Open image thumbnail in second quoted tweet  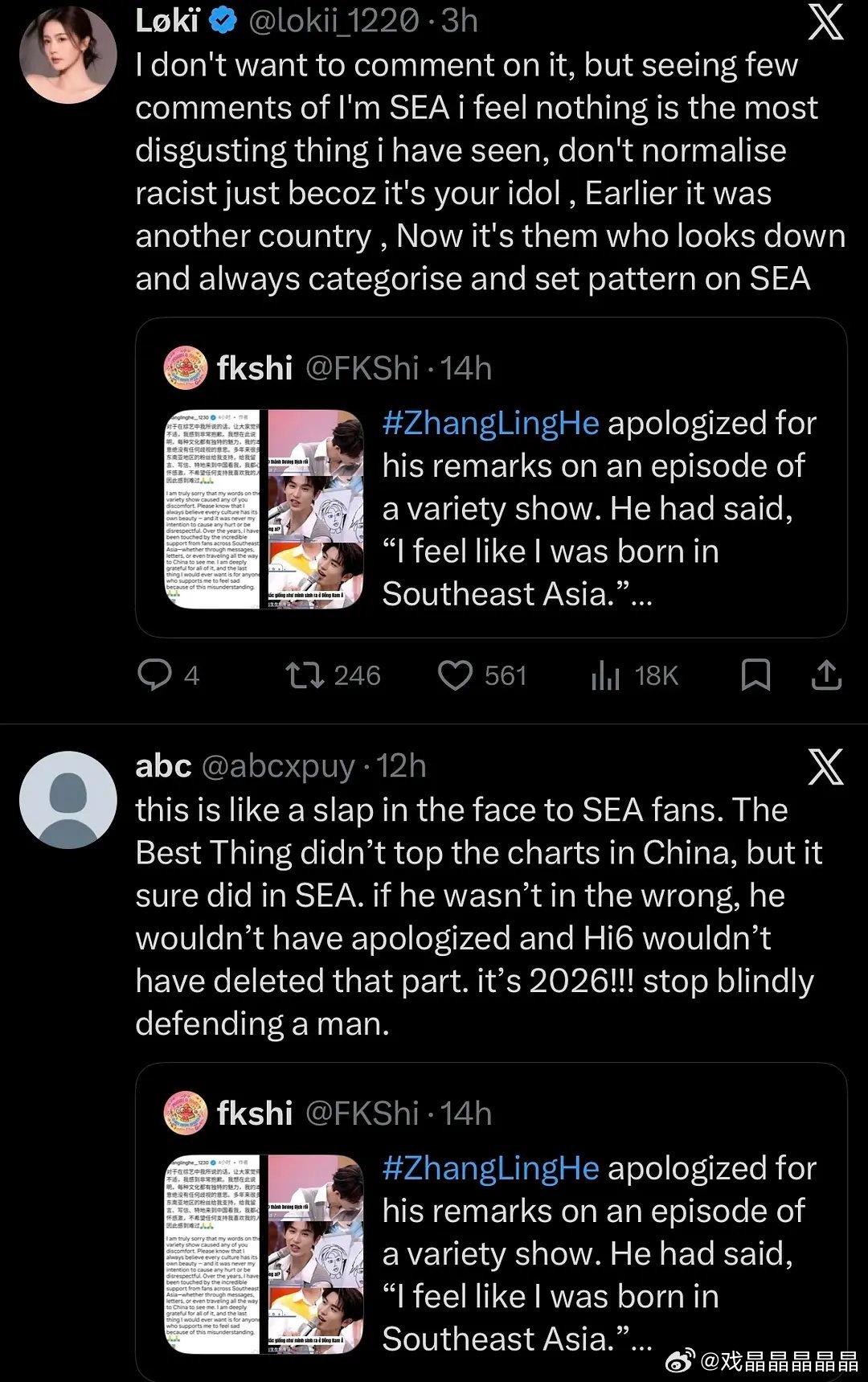(264, 1254)
